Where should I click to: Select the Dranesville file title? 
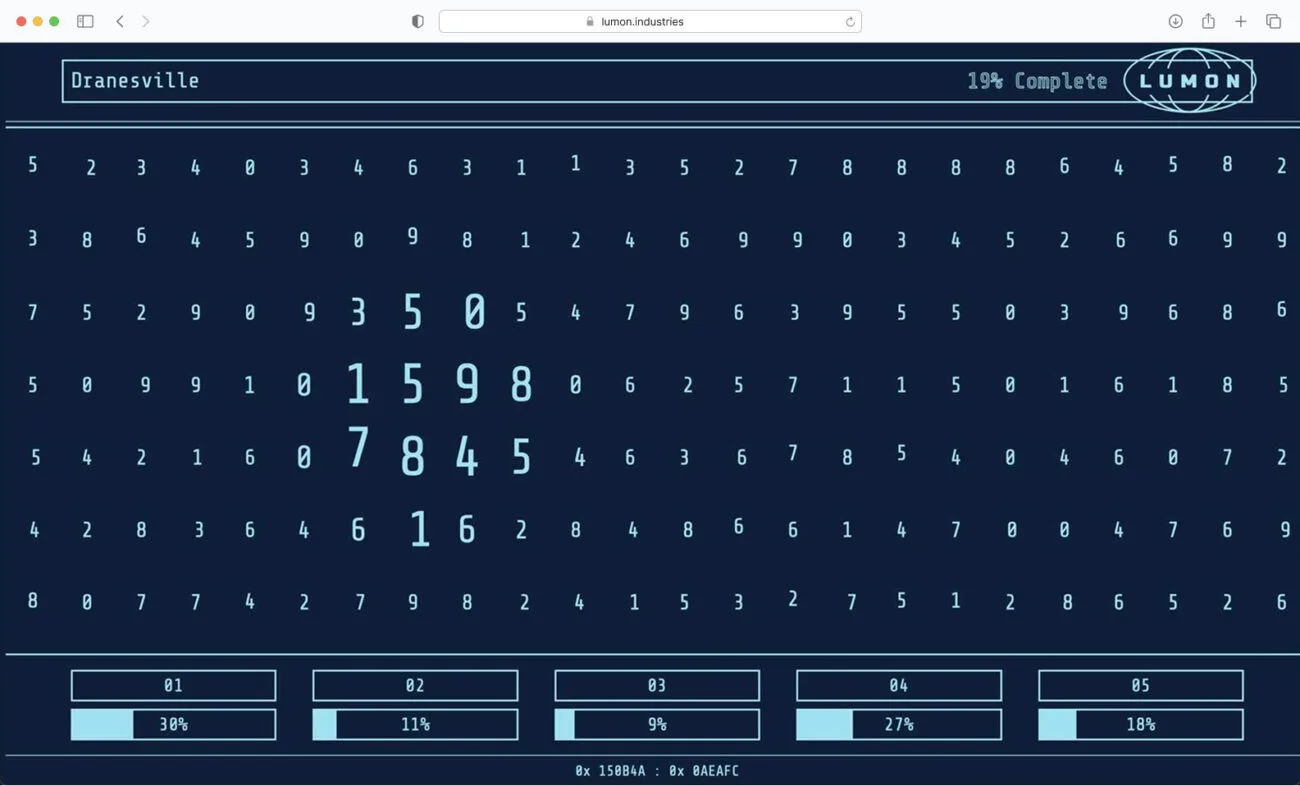(135, 81)
